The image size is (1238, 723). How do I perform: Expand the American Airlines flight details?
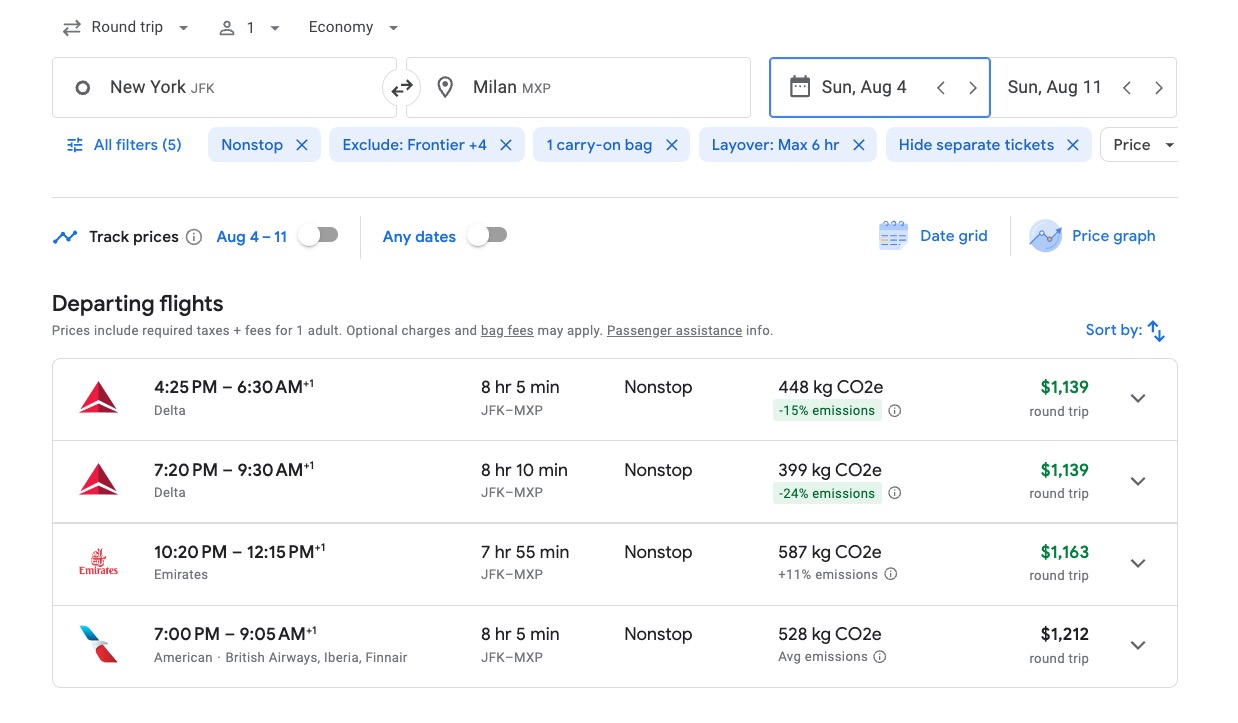coord(1137,645)
